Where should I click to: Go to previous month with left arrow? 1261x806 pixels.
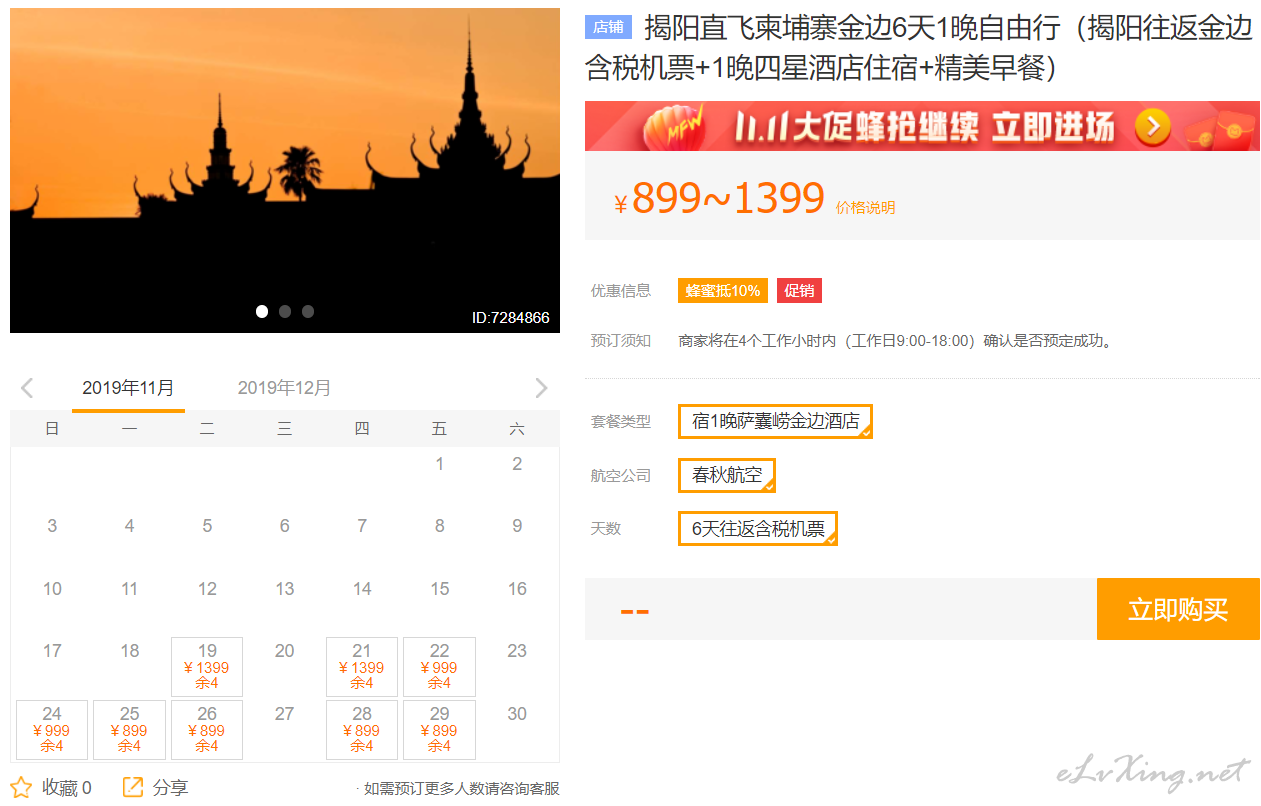pos(27,388)
